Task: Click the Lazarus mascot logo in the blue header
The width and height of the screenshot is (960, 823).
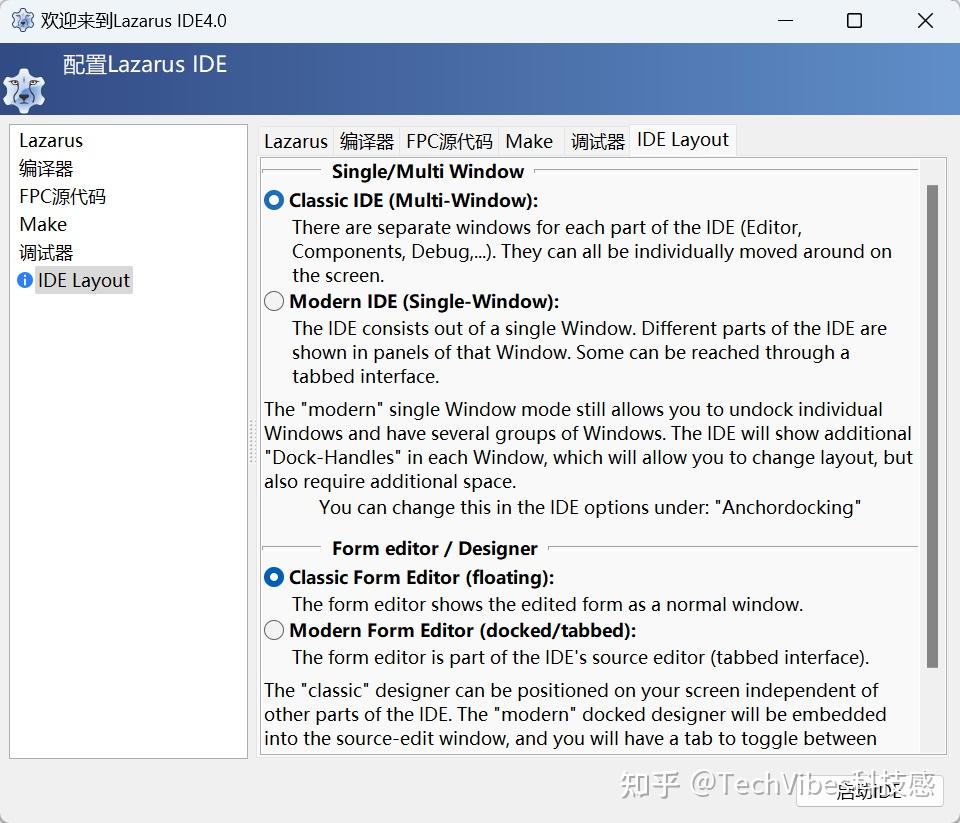Action: 24,89
